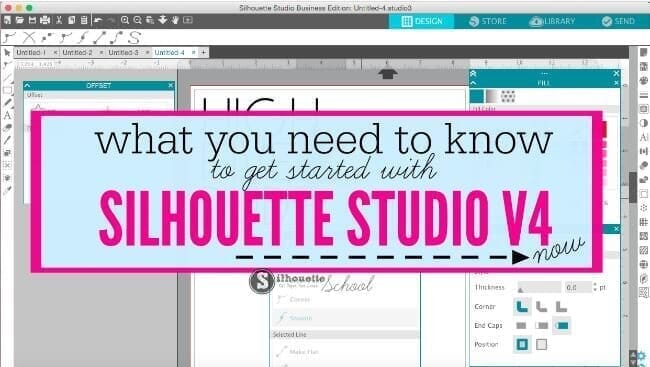Click the Paste clipboard icon
Viewport: 650px width, 367px height.
(x=84, y=20)
